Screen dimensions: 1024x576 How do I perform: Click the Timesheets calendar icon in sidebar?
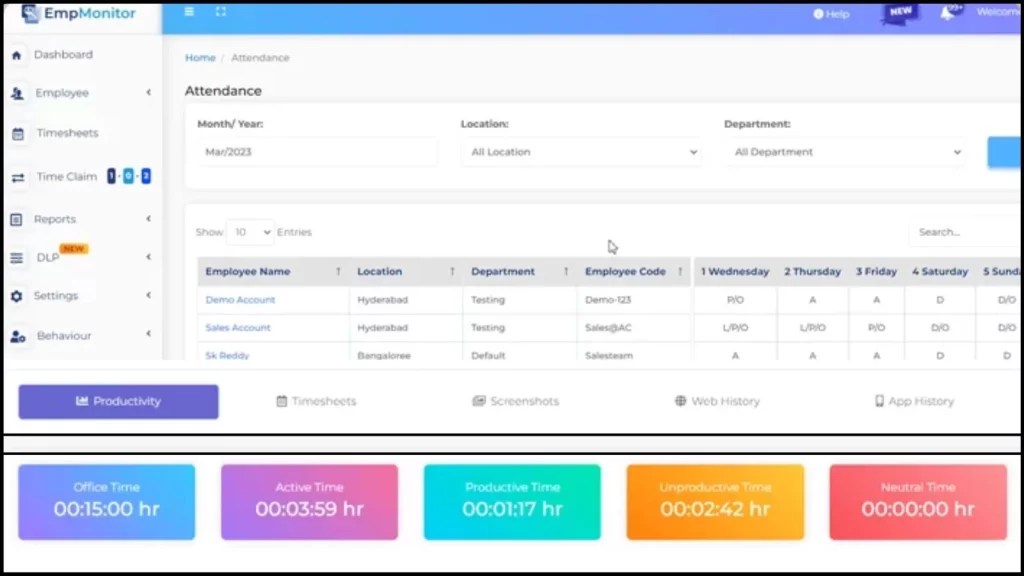pos(18,134)
